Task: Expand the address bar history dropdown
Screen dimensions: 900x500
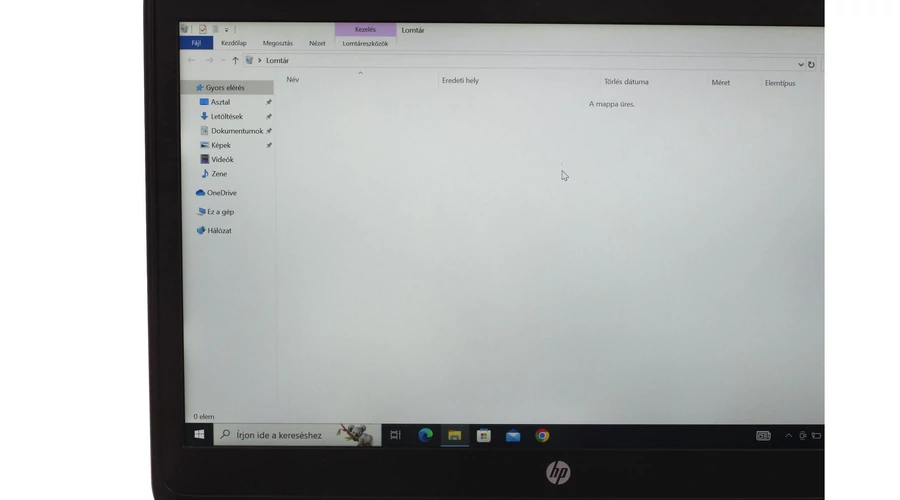Action: [x=800, y=65]
